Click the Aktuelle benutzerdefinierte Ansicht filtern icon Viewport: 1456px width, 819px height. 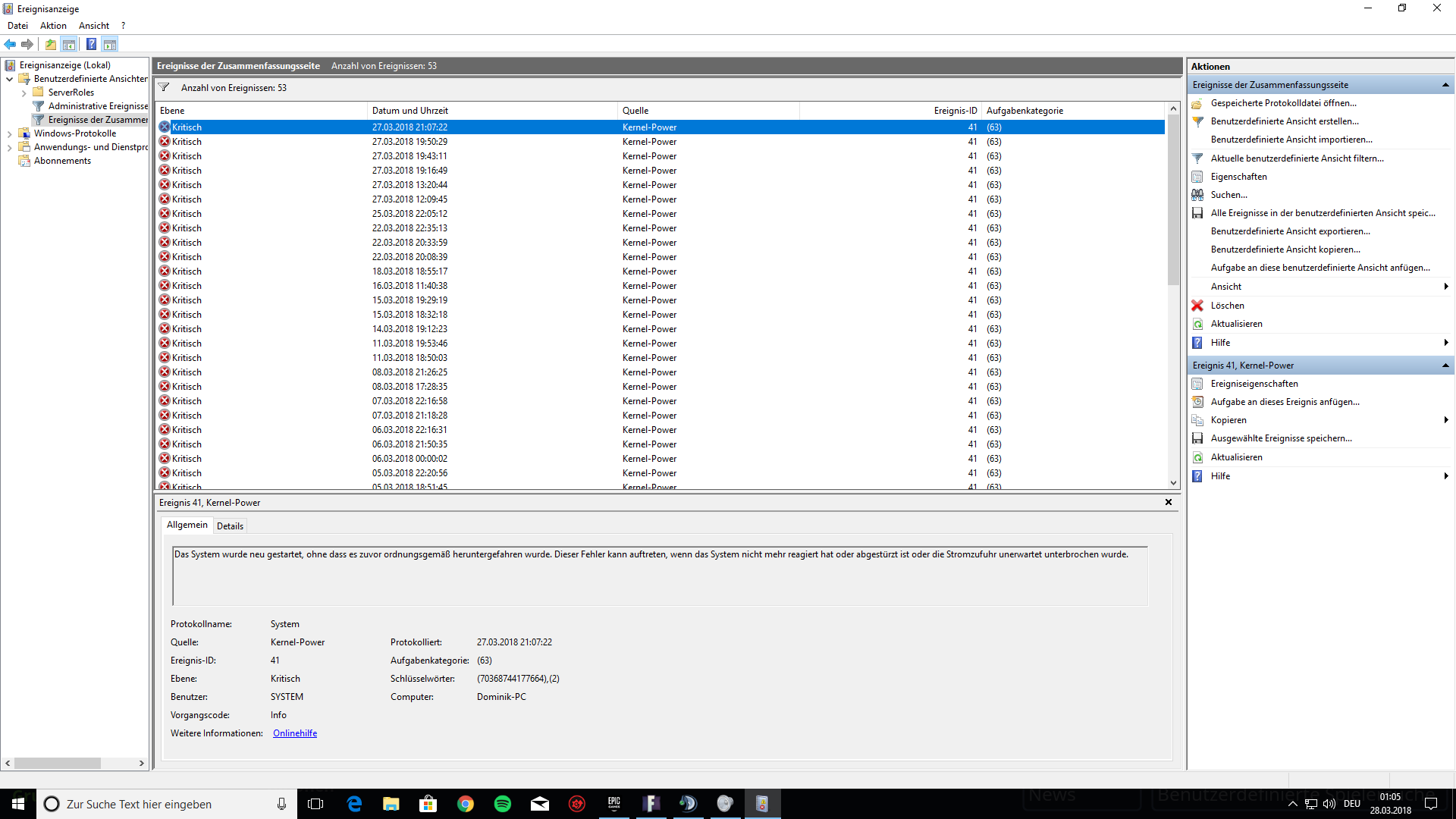[1197, 158]
